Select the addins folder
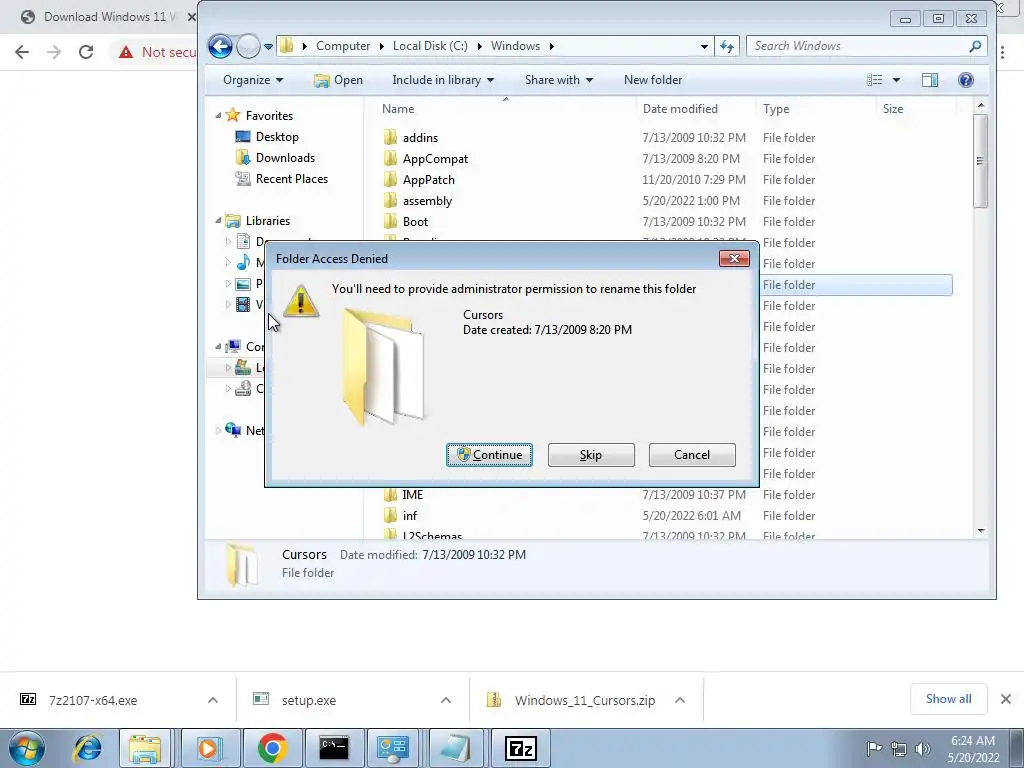Image resolution: width=1024 pixels, height=768 pixels. 420,138
